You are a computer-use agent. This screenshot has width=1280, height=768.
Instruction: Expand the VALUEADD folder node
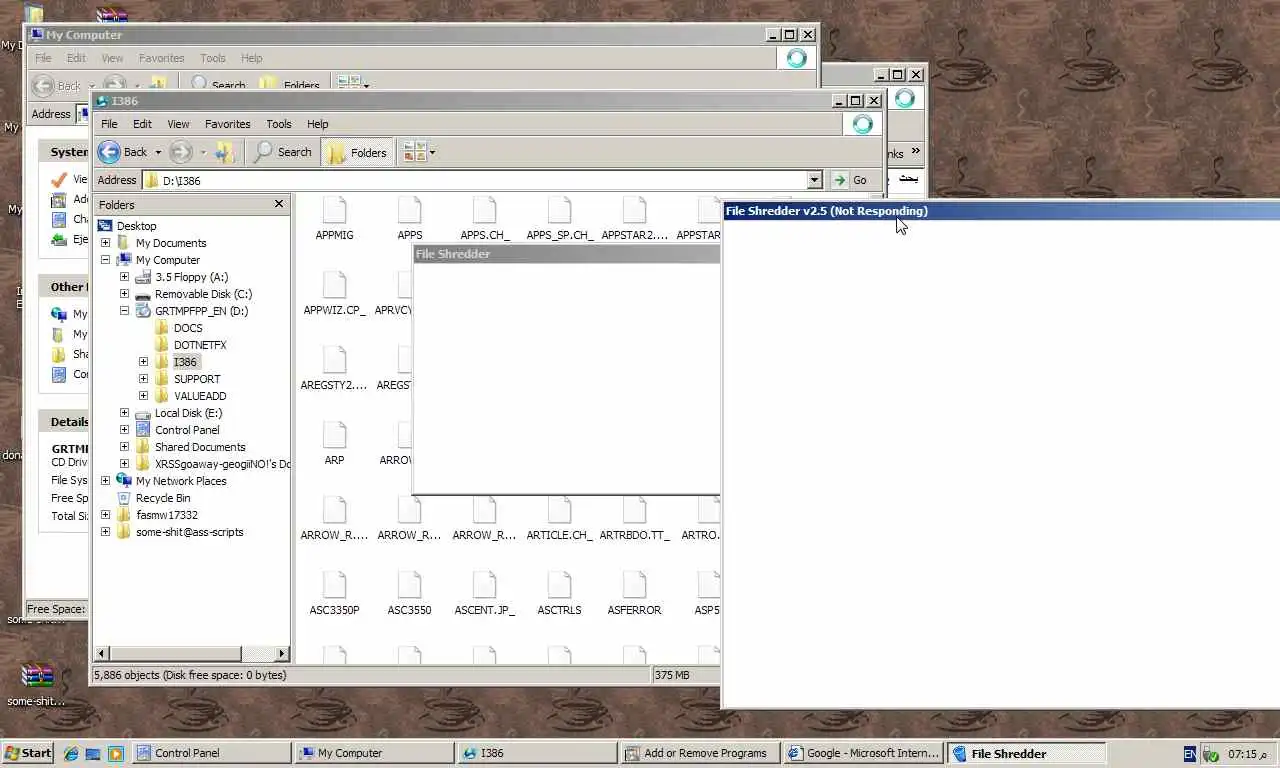pos(143,396)
